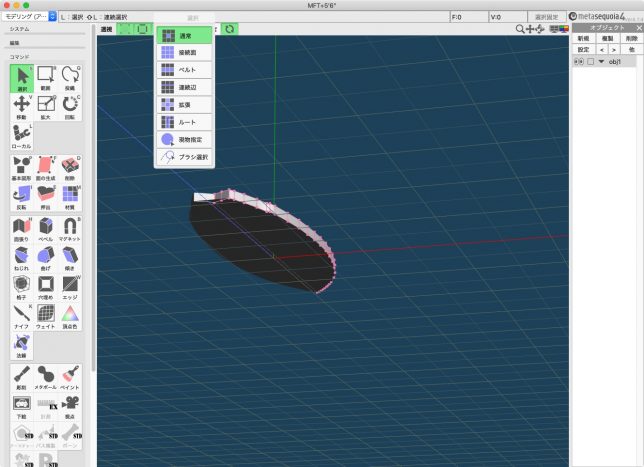The height and width of the screenshot is (467, 644).
Task: Open the モデリング mode dropdown
Action: click(29, 16)
